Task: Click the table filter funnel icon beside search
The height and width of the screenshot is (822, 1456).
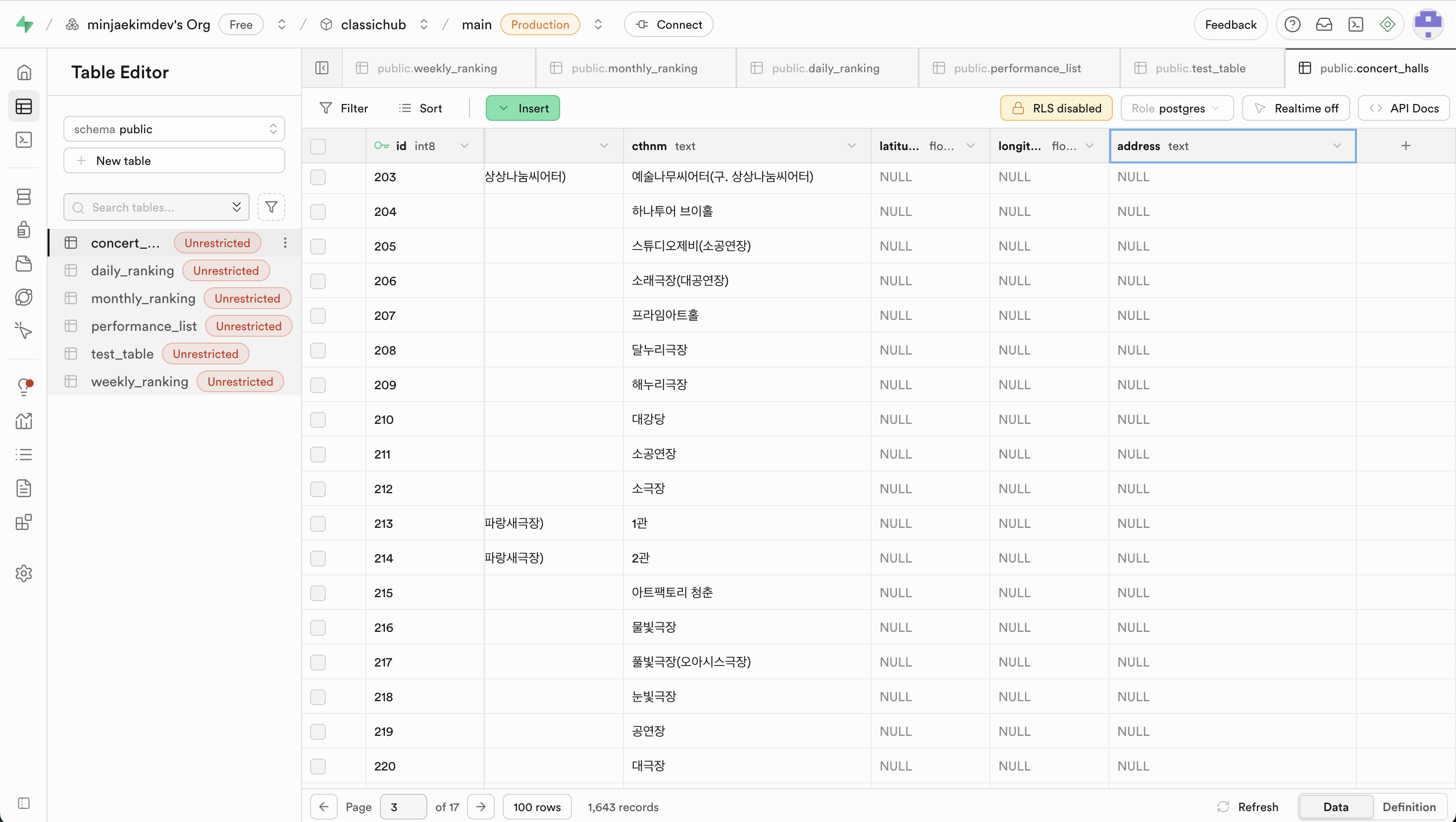Action: tap(271, 207)
